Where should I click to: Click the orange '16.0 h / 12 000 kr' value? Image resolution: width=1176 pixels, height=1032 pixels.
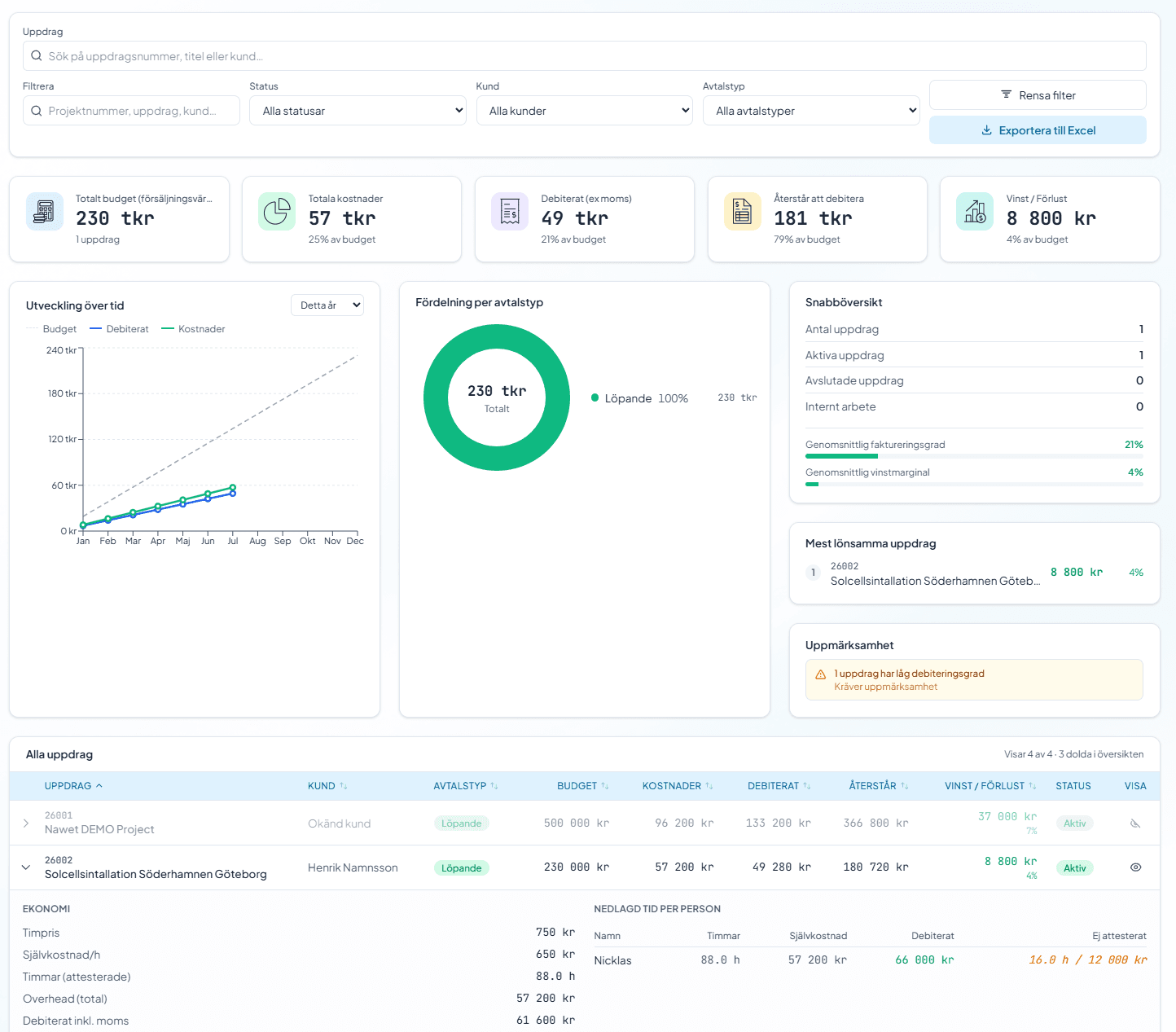tap(1087, 960)
